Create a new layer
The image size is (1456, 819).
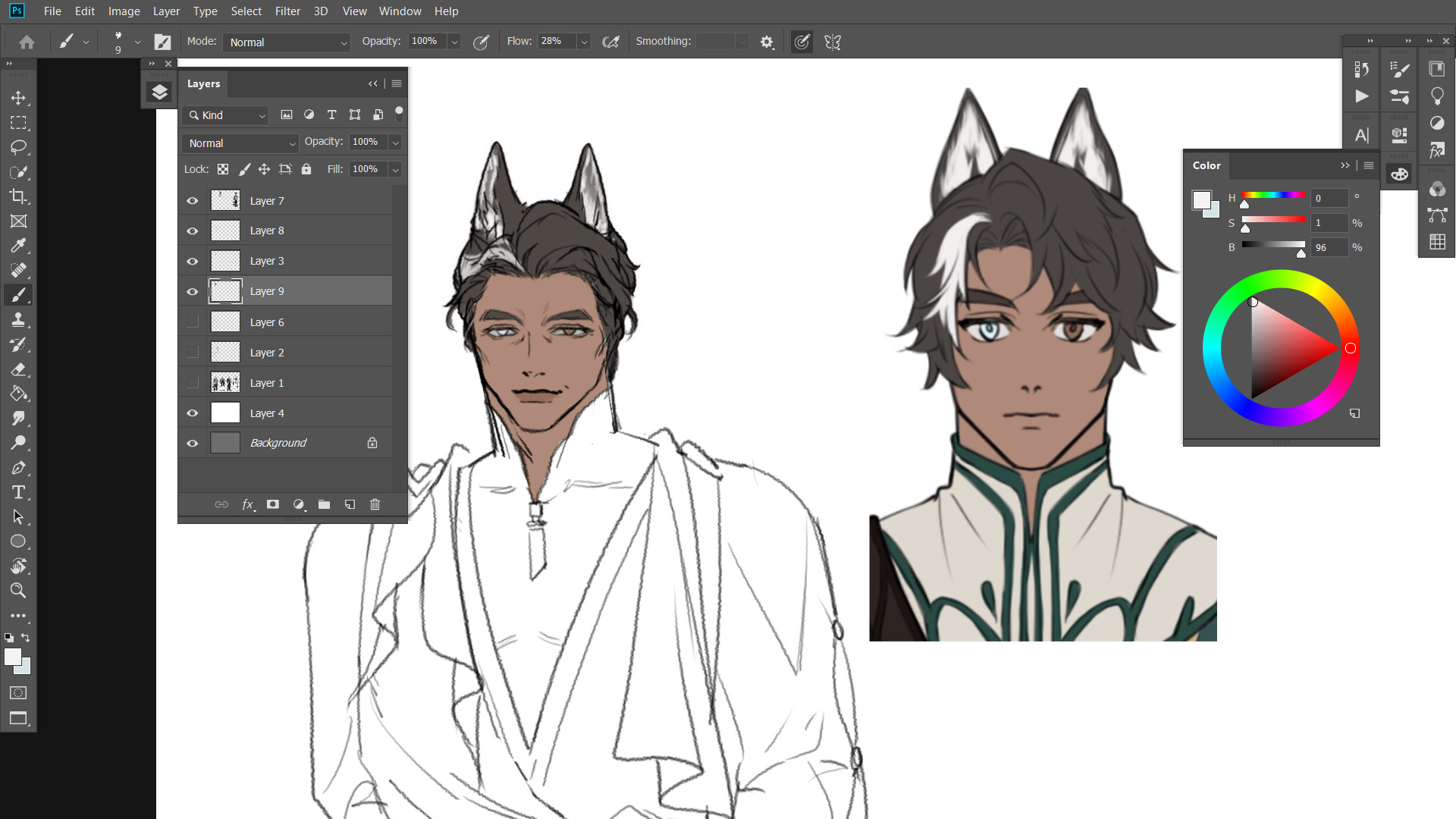(x=350, y=504)
